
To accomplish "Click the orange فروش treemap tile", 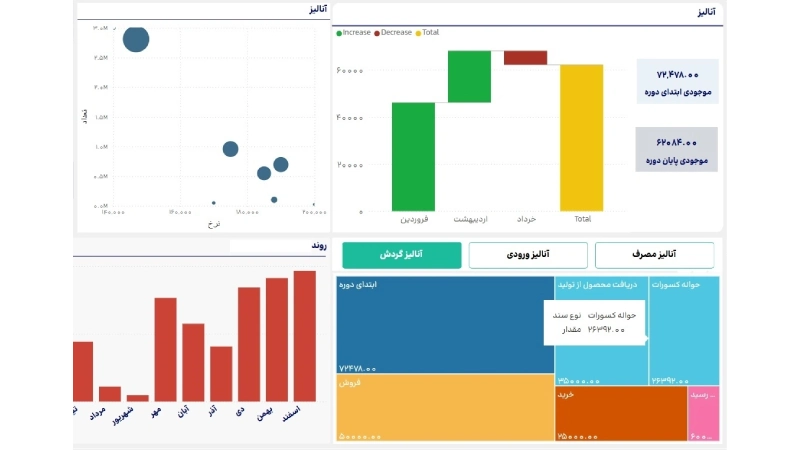I will point(445,408).
